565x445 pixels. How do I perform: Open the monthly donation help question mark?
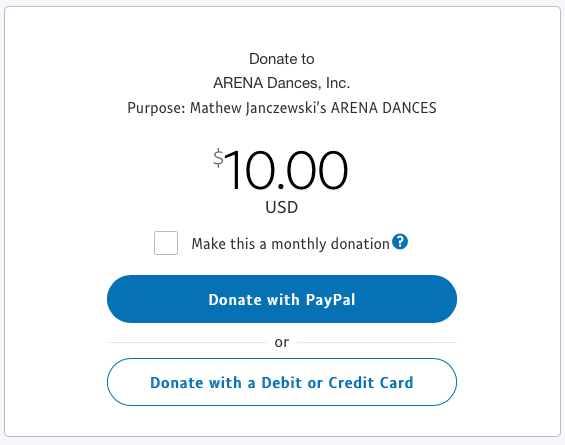(400, 241)
